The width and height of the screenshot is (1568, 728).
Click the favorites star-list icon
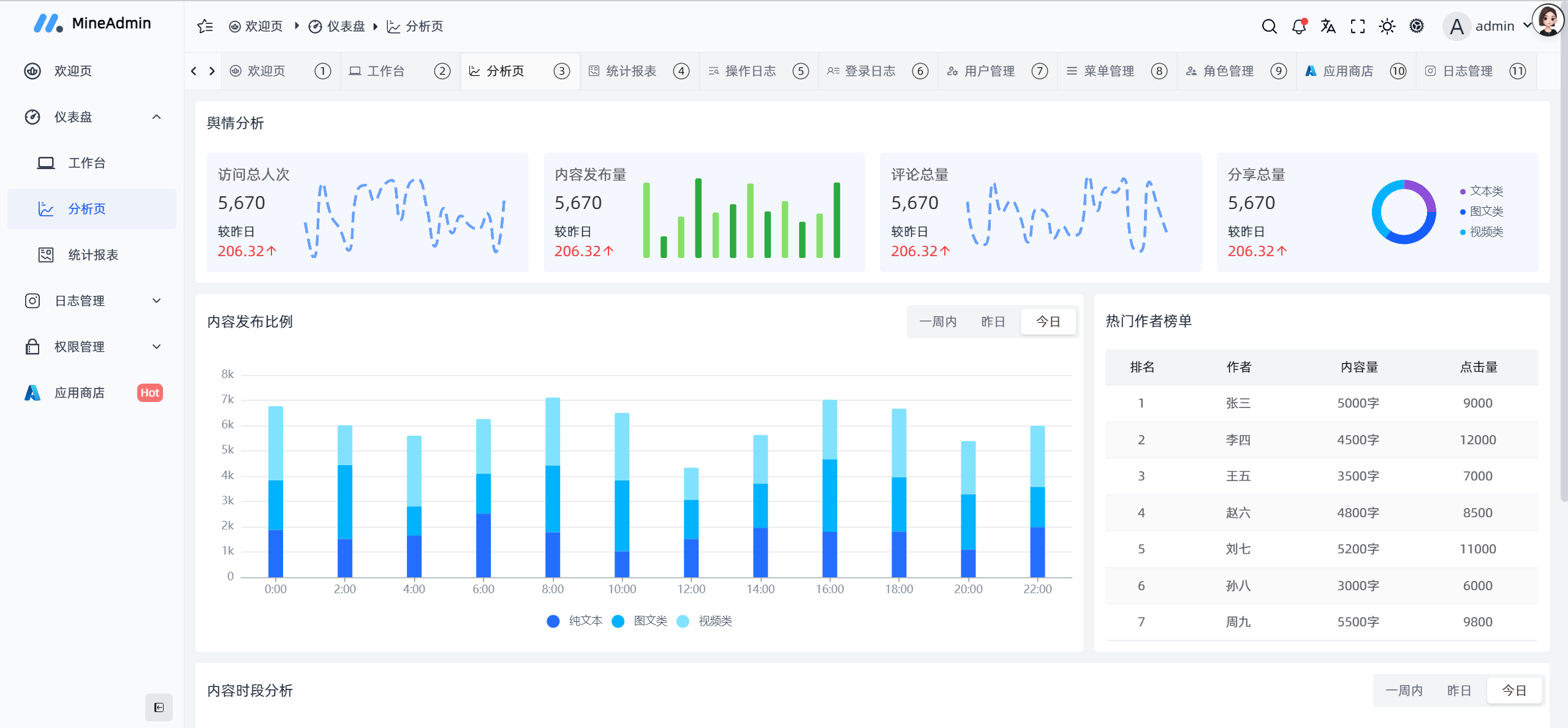tap(205, 26)
